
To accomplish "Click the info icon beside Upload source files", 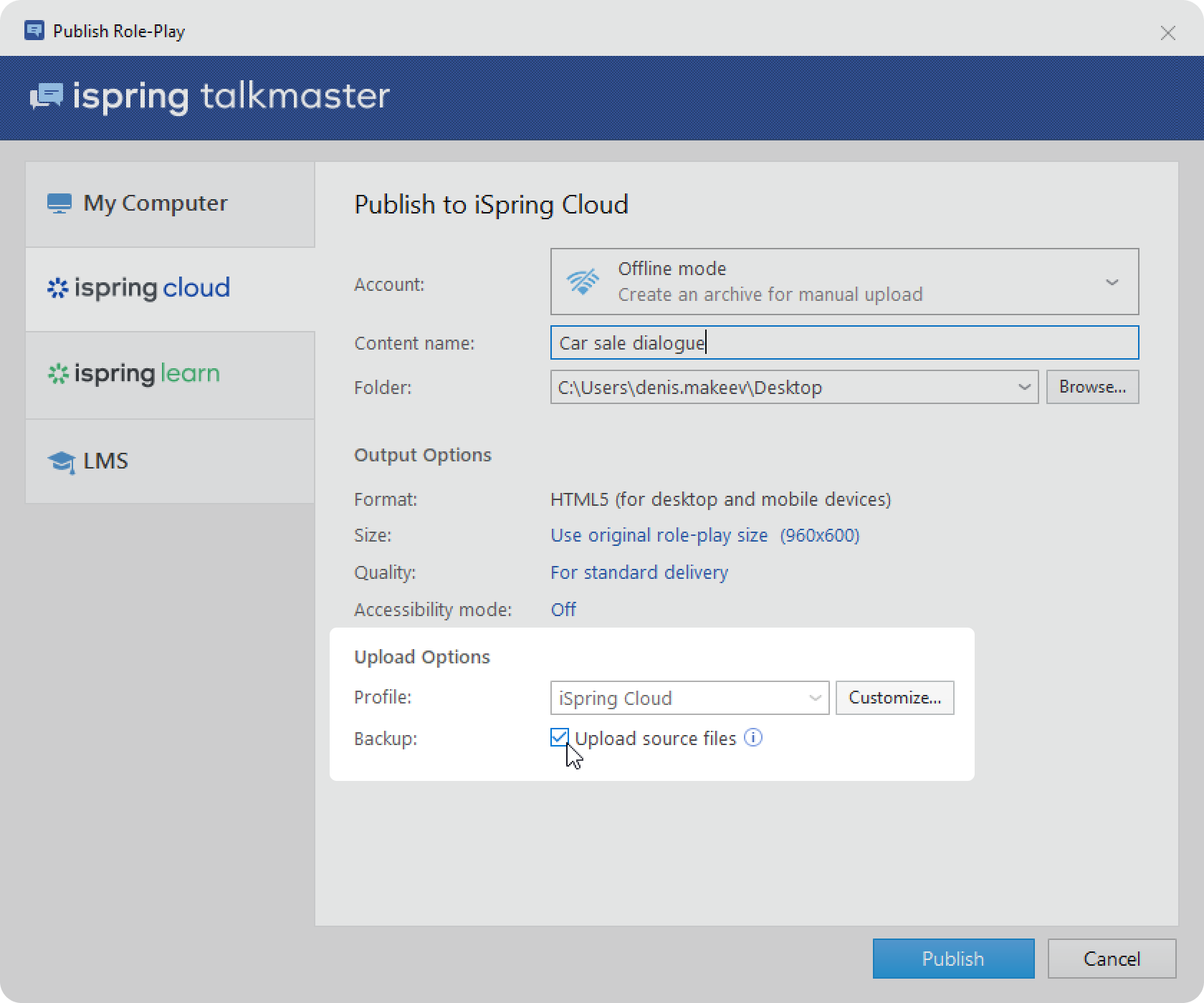I will (x=753, y=737).
